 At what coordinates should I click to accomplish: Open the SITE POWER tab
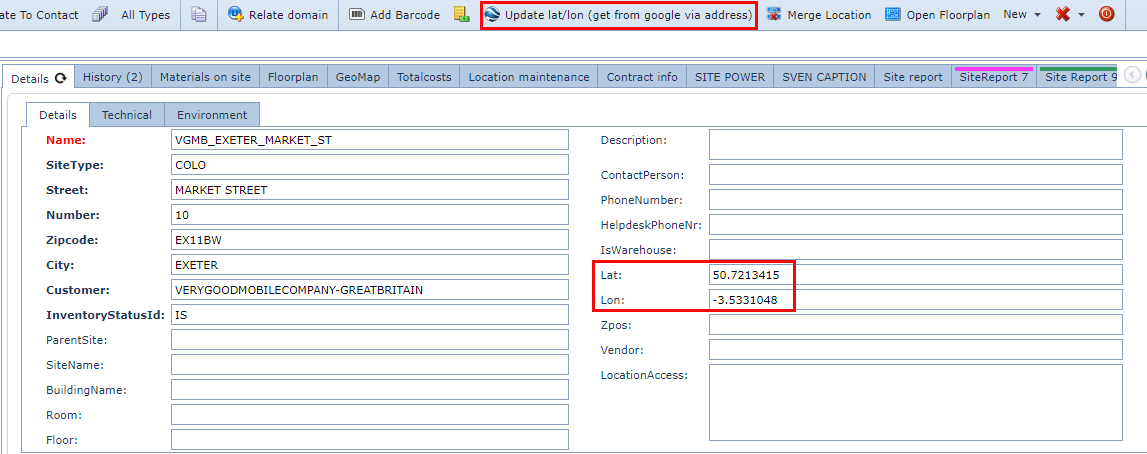click(x=730, y=77)
